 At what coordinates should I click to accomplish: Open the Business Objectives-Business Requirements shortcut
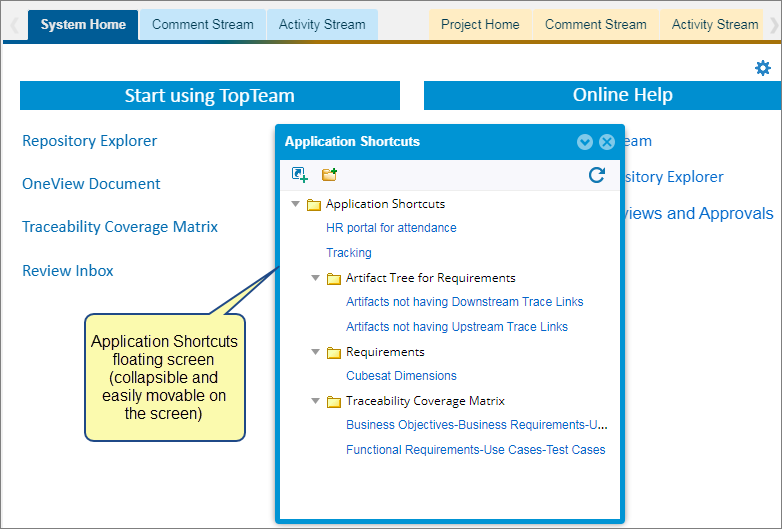pos(477,425)
